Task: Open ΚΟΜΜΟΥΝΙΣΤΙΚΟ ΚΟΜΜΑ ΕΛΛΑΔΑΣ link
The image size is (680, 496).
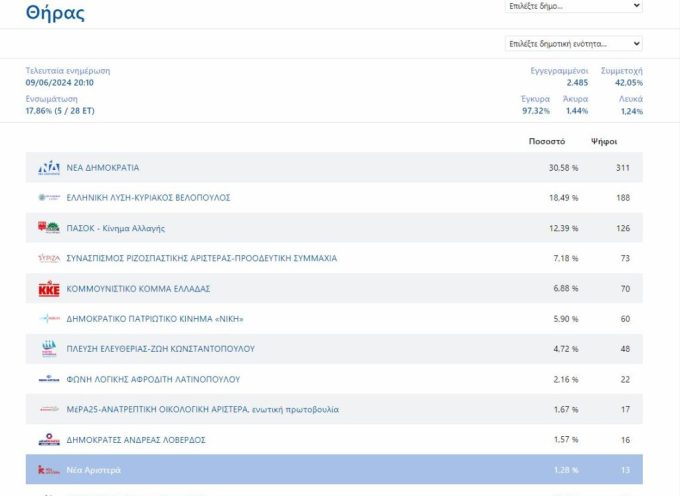Action: 138,288
